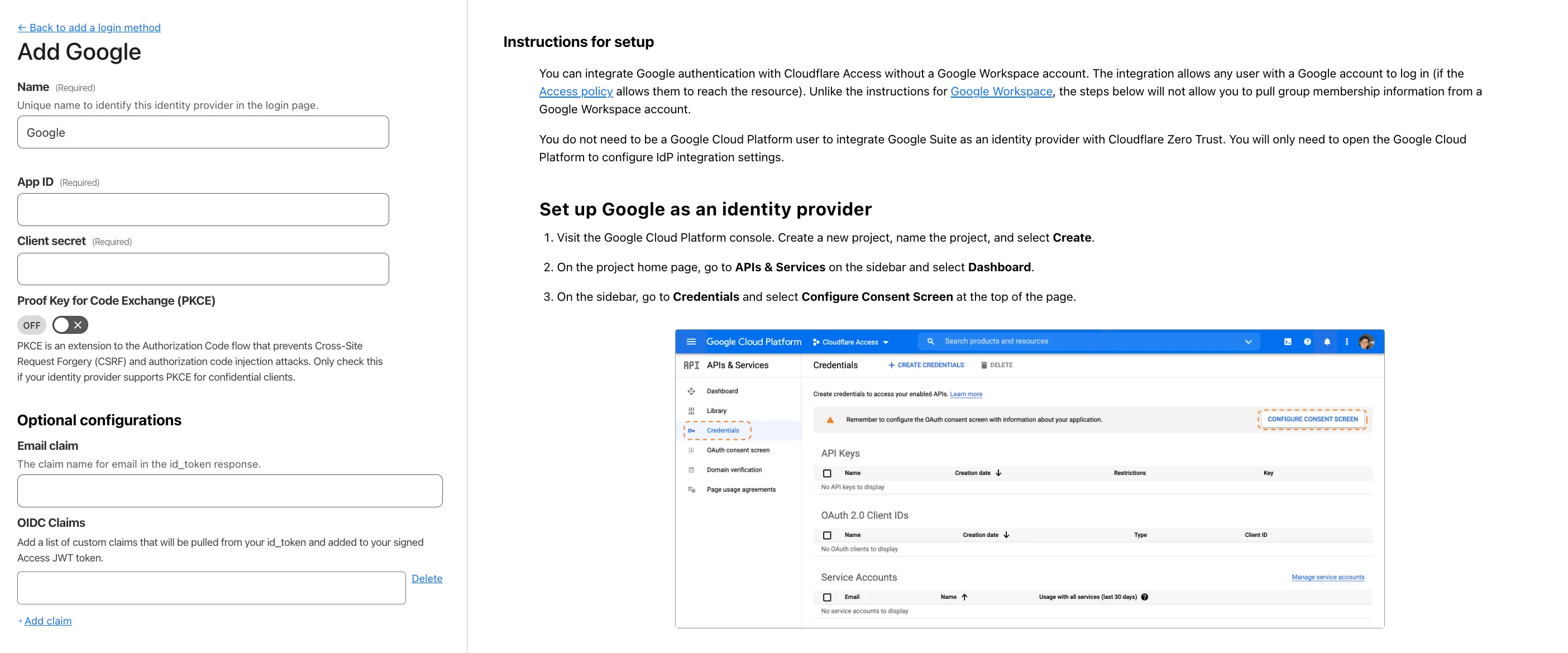Viewport: 1568px width, 653px height.
Task: Click the user avatar in the header
Action: click(x=1366, y=342)
